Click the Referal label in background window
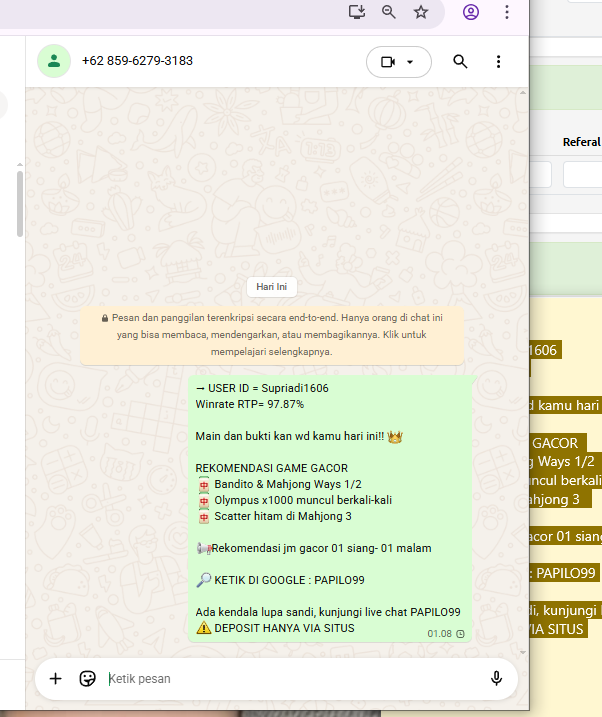The width and height of the screenshot is (602, 717). 581,142
